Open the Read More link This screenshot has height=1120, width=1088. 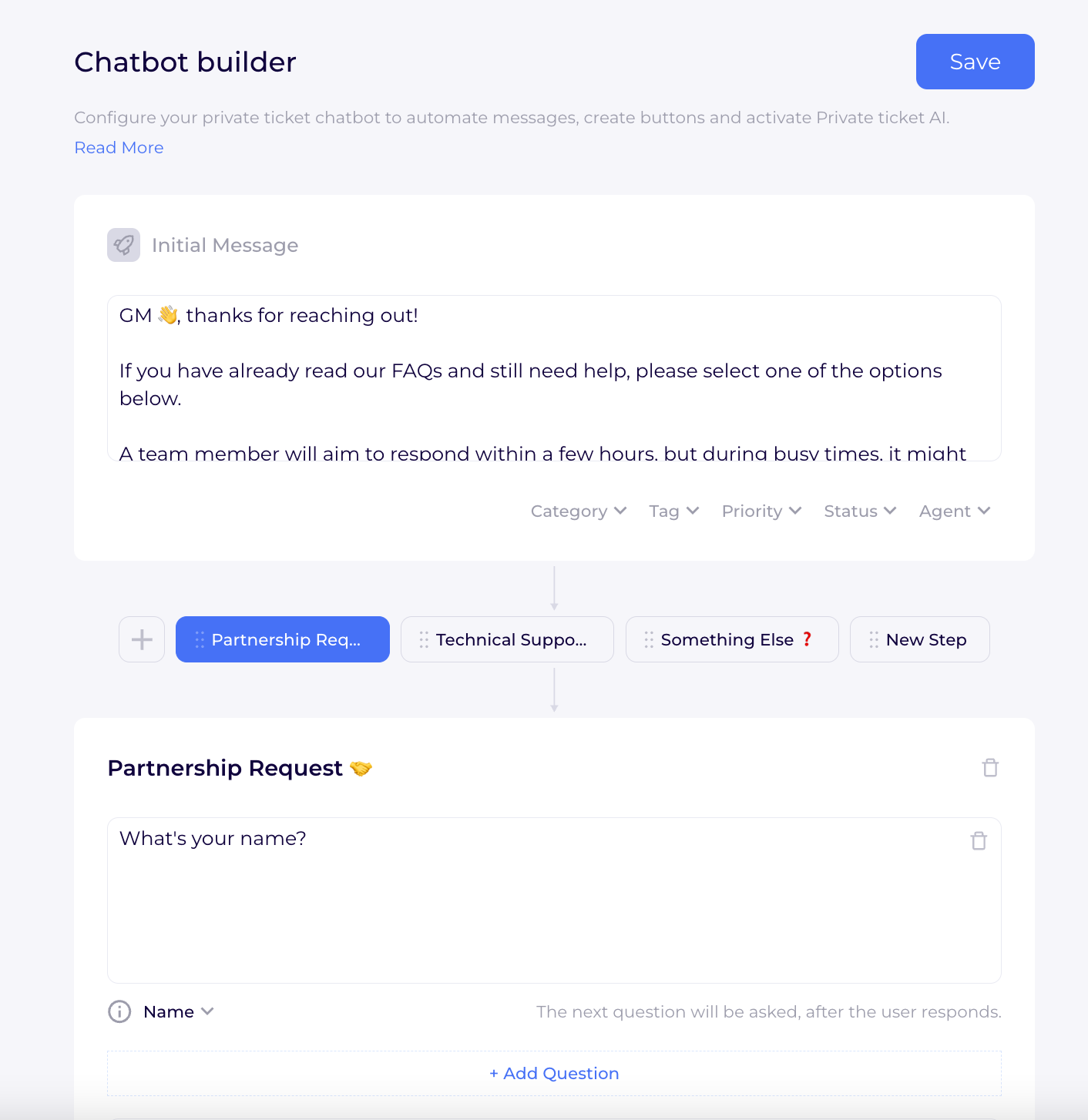[119, 147]
